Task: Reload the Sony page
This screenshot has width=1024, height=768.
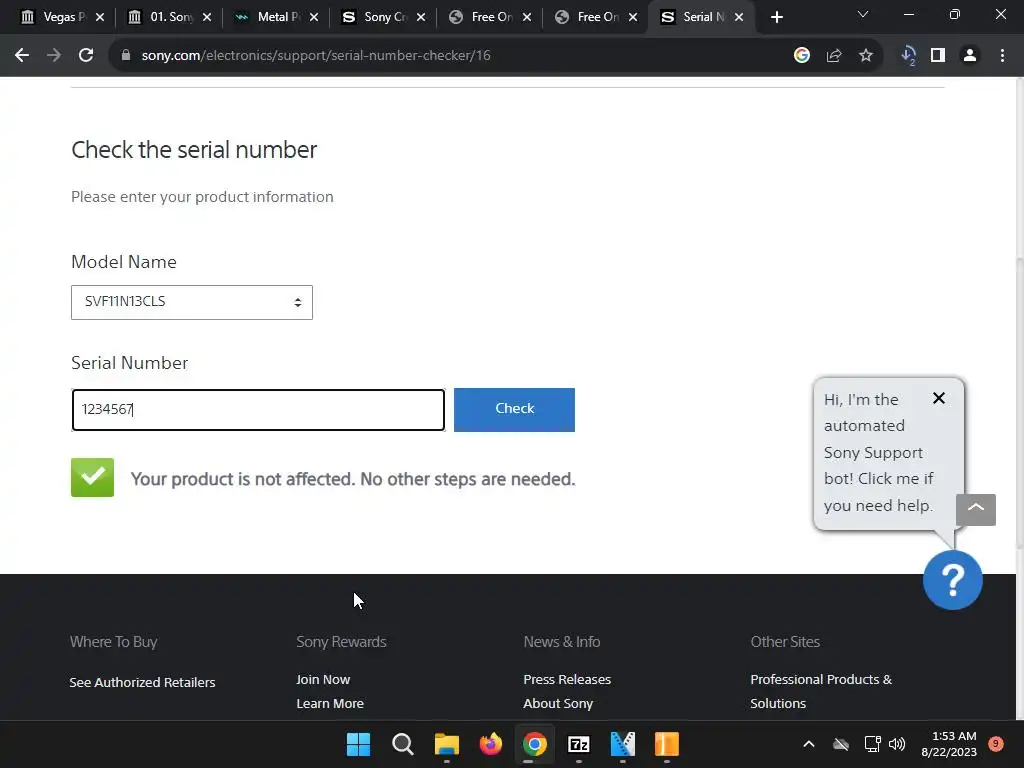Action: coord(86,56)
